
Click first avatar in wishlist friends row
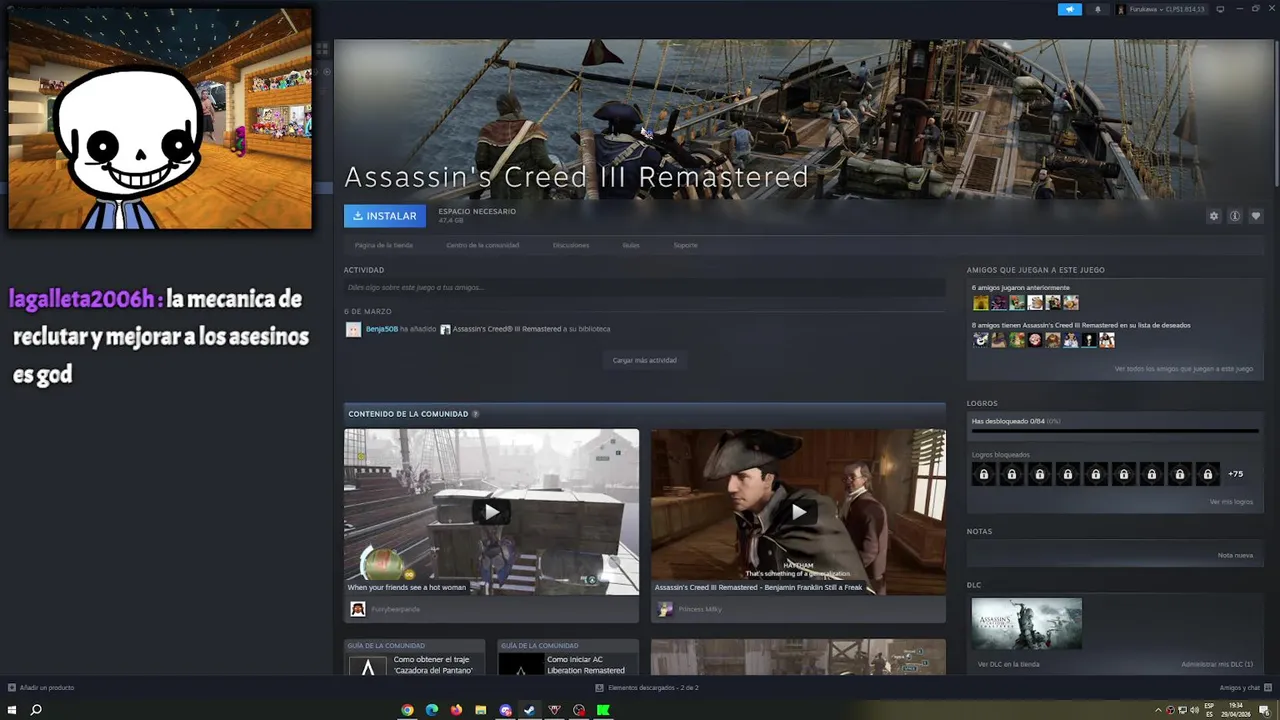[x=980, y=340]
